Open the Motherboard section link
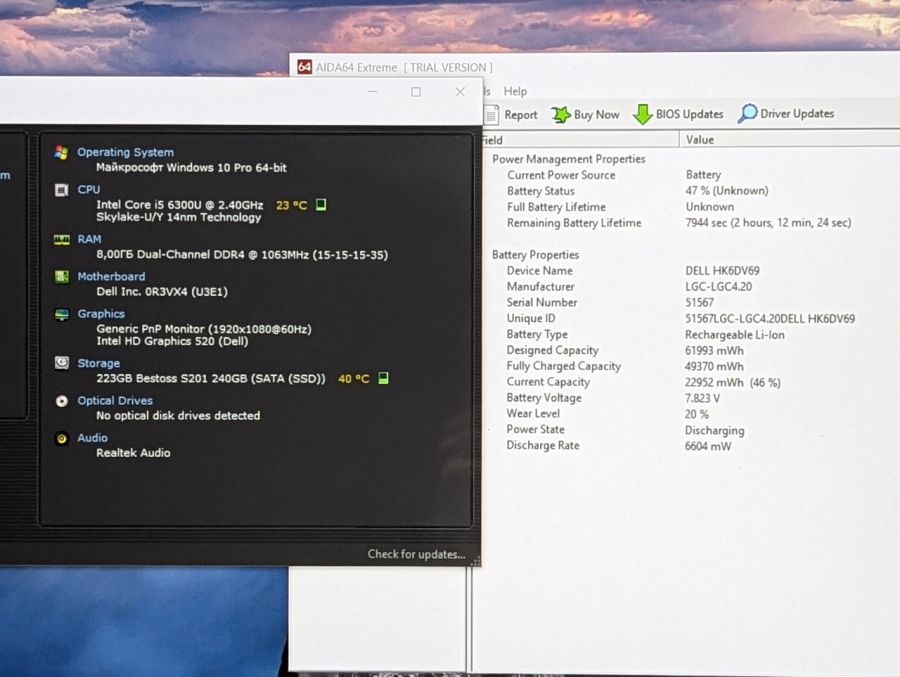This screenshot has width=900, height=677. [111, 276]
